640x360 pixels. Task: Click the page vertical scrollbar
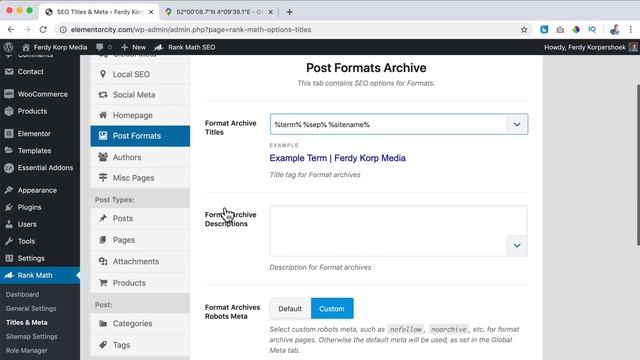click(638, 165)
